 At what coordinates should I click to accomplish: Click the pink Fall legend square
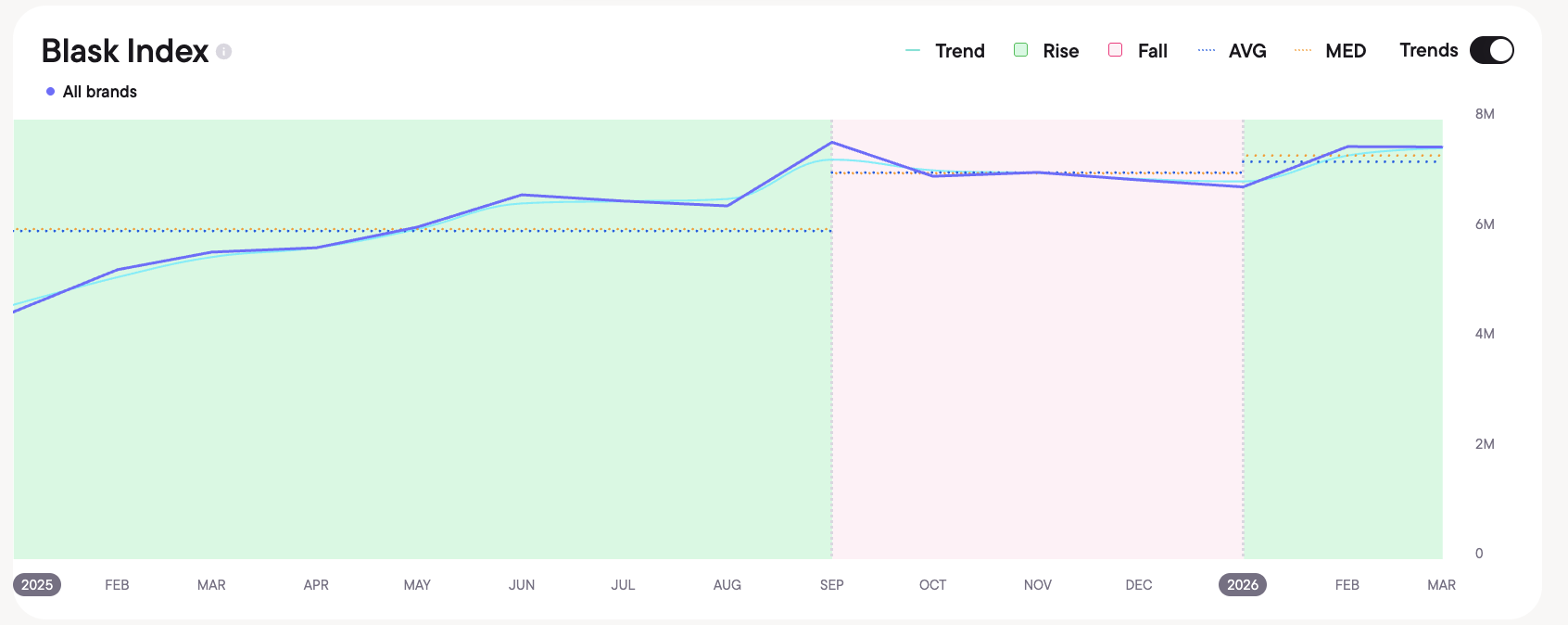tap(1116, 50)
